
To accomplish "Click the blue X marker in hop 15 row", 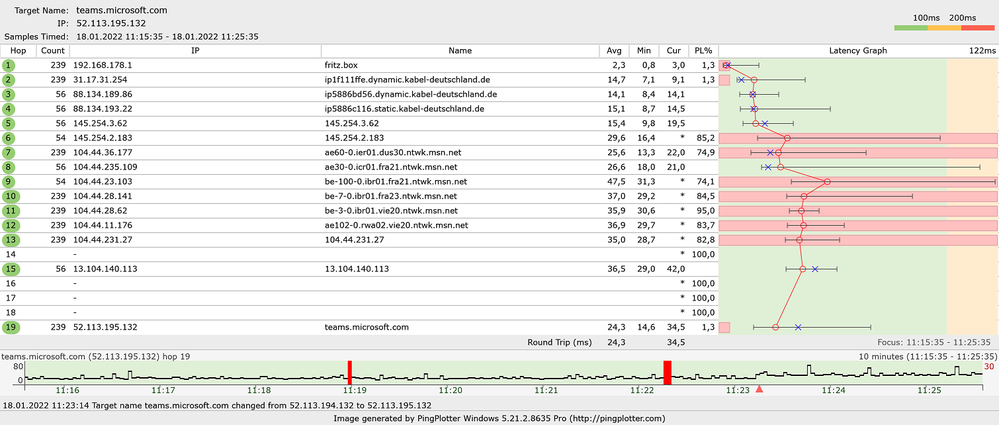I will [815, 269].
